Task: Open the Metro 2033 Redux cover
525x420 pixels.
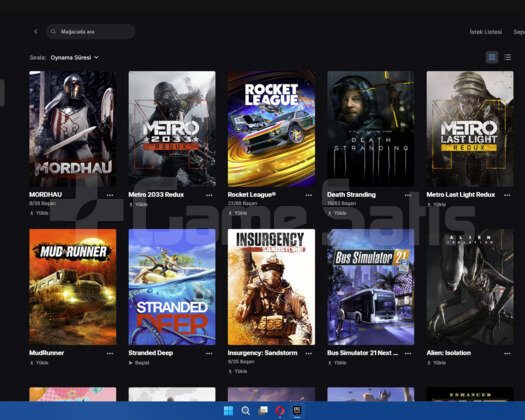Action: click(x=172, y=129)
